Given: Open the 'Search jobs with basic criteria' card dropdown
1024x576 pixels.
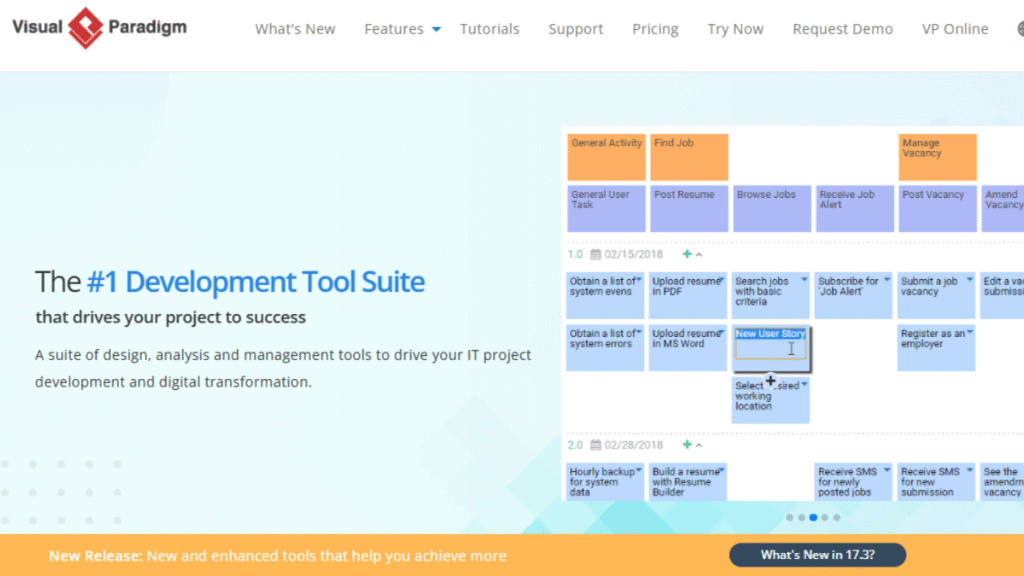Looking at the screenshot, I should pos(802,279).
